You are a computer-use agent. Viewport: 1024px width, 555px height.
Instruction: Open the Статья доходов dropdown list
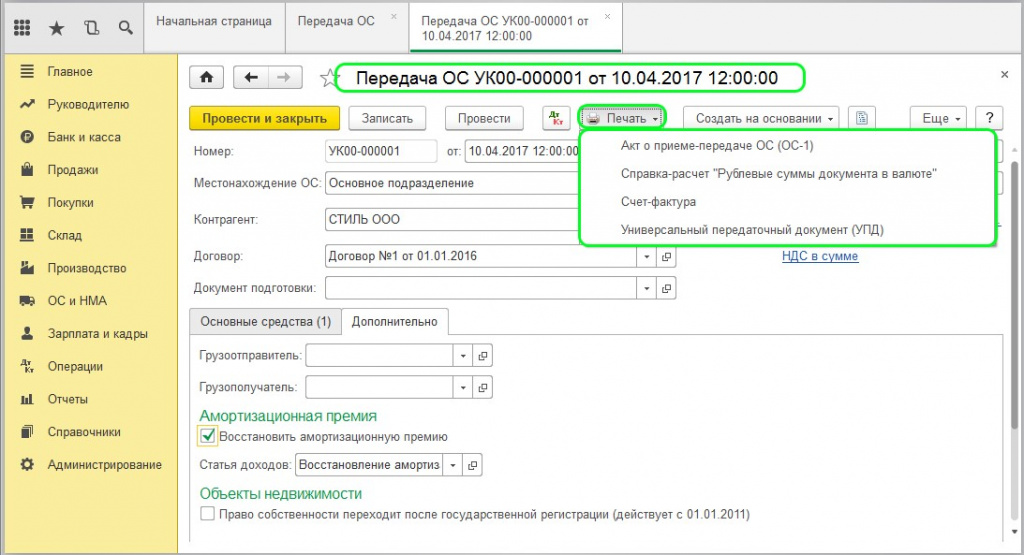click(453, 465)
